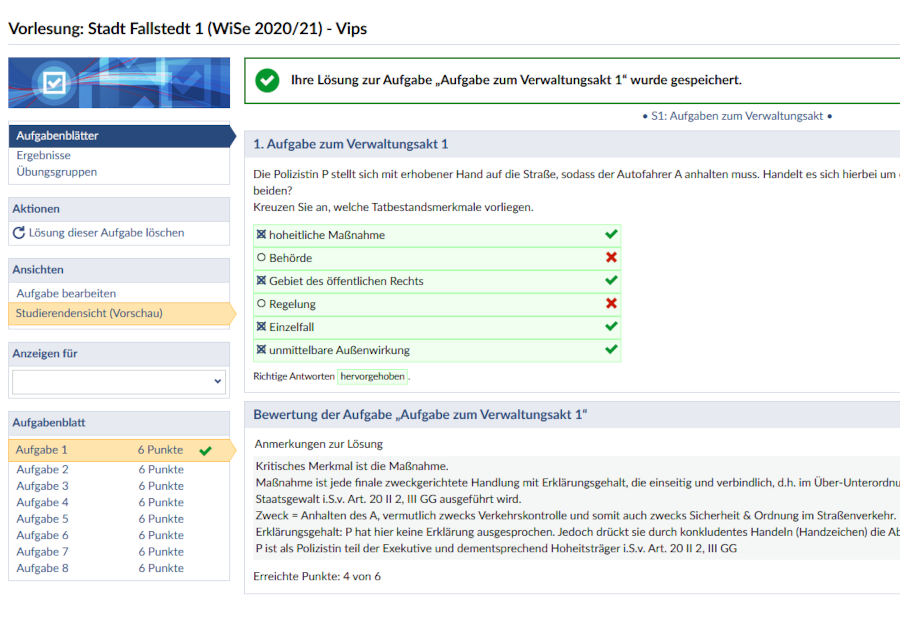Select the "Behörde" radio button
Viewport: 900px width, 621px height.
click(262, 258)
